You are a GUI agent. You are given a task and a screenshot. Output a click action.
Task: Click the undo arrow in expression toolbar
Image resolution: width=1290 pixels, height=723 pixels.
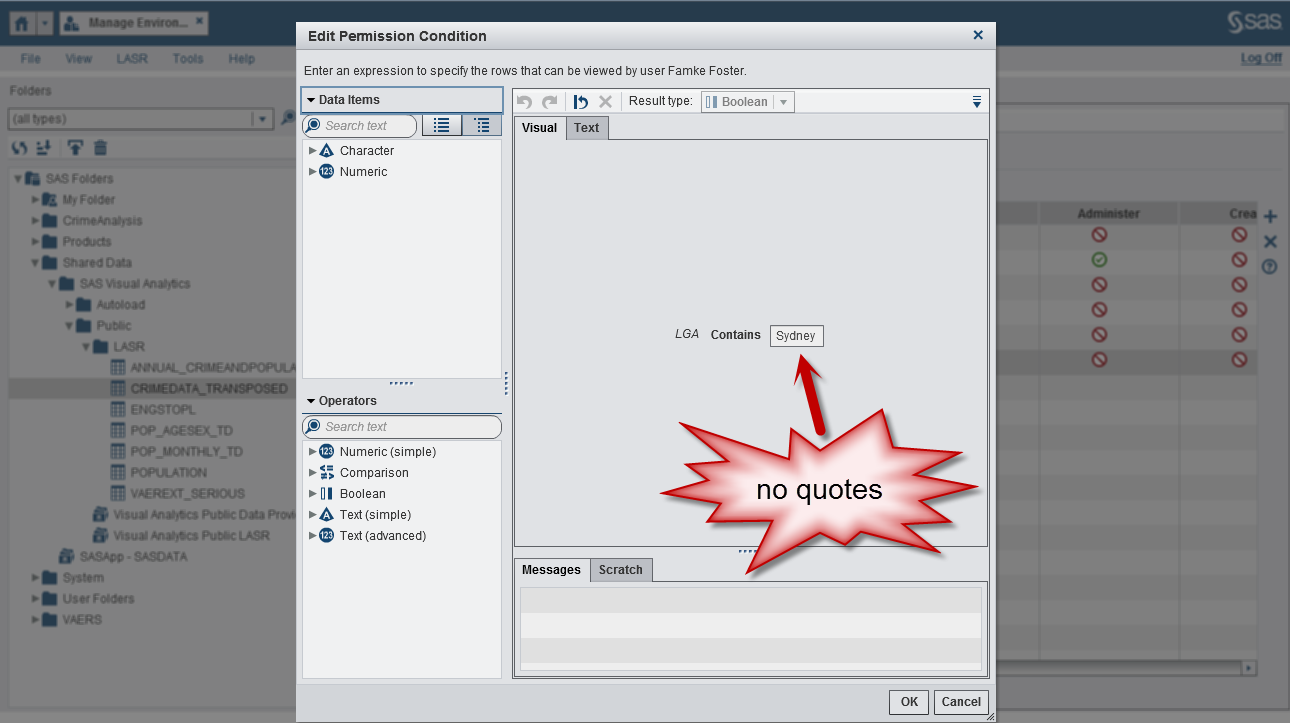pyautogui.click(x=525, y=102)
